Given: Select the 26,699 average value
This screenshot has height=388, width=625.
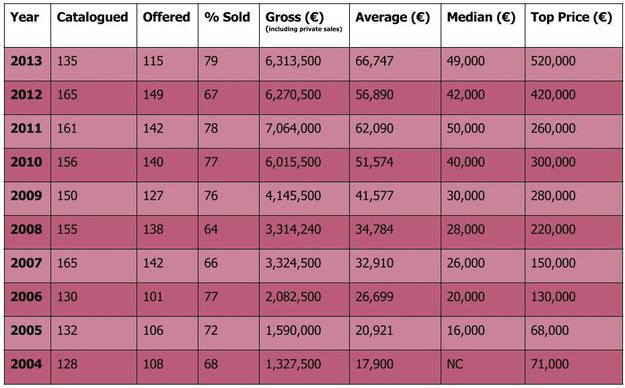Looking at the screenshot, I should pos(374,297).
